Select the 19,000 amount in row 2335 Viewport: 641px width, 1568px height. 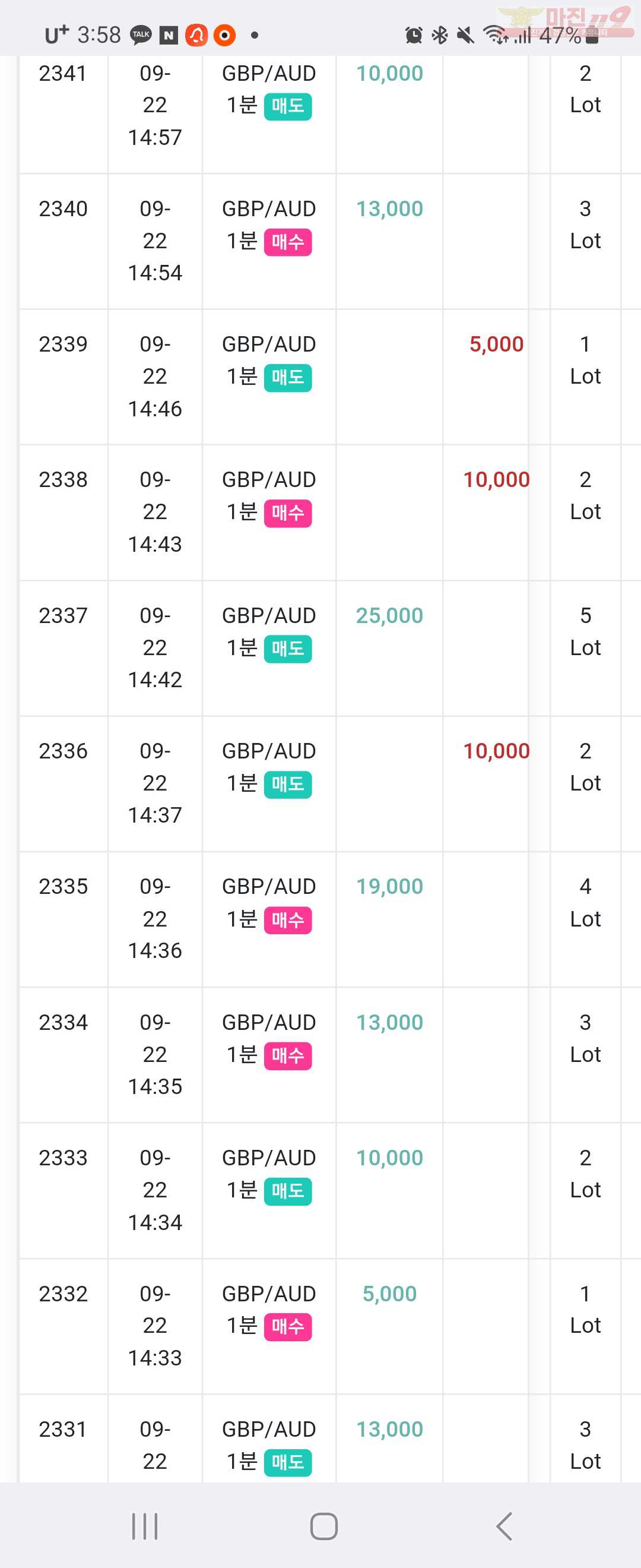[x=389, y=887]
